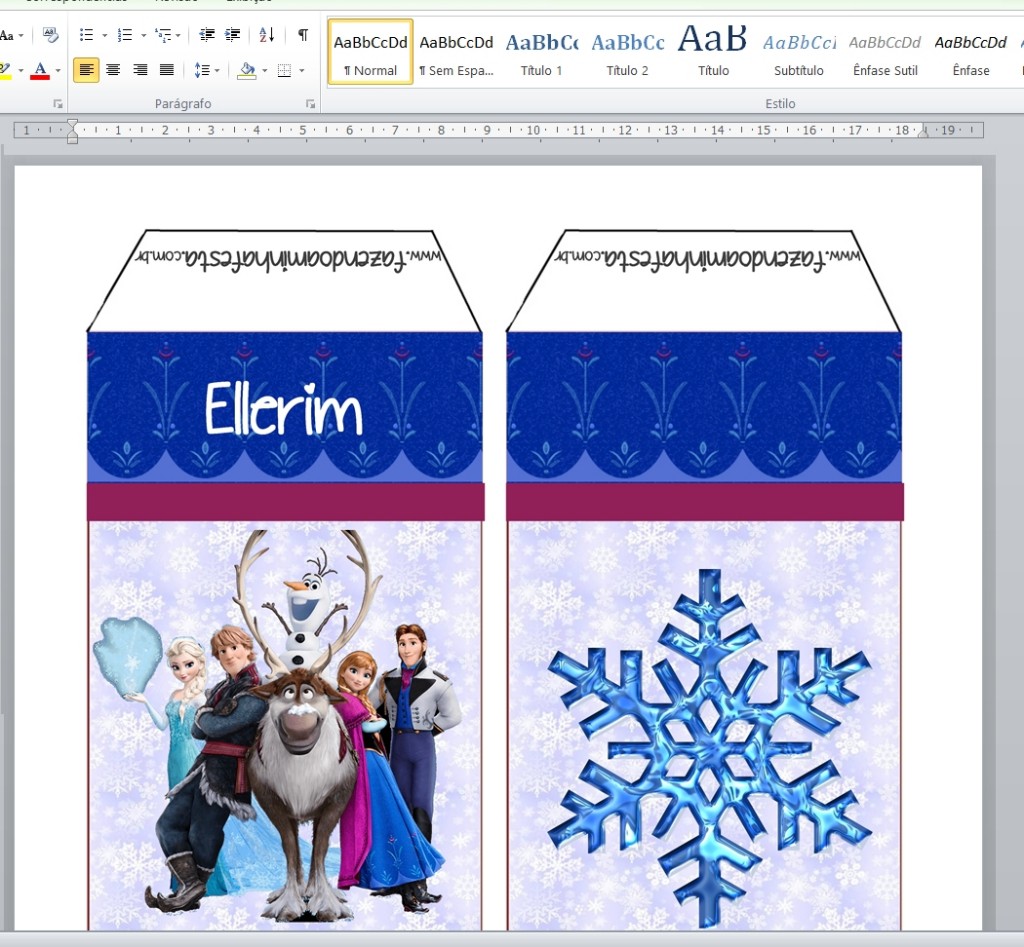The image size is (1024, 947).
Task: Open the Parágrafo dialog launcher
Action: click(x=310, y=104)
